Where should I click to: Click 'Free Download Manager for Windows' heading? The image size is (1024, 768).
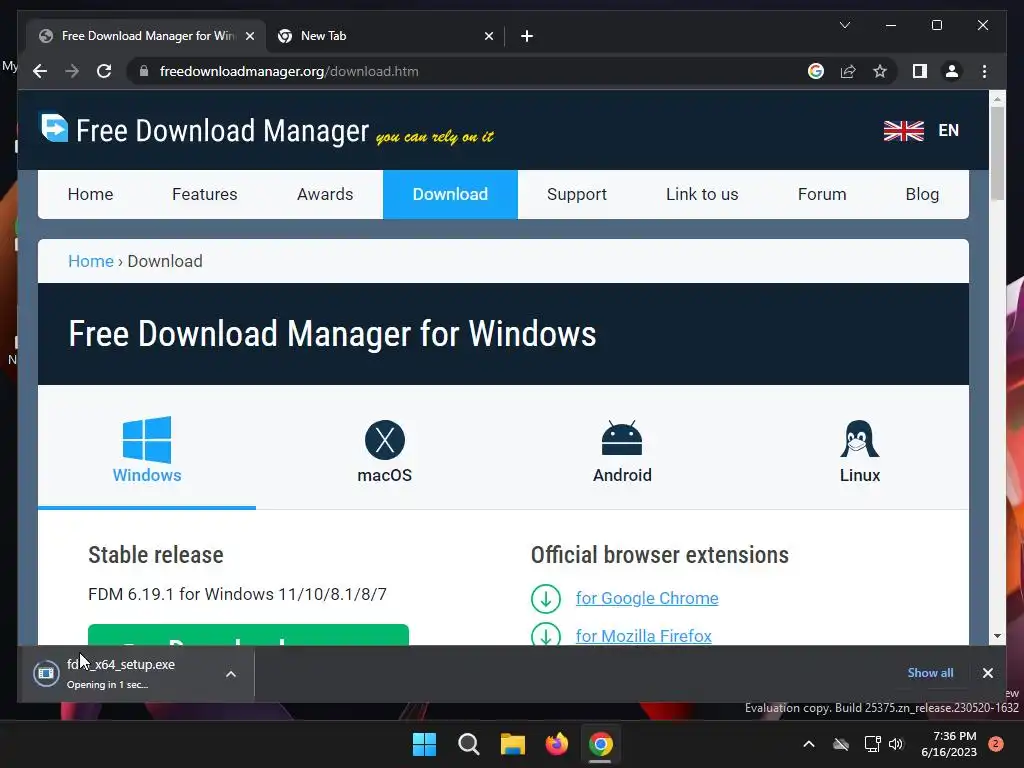pos(332,334)
